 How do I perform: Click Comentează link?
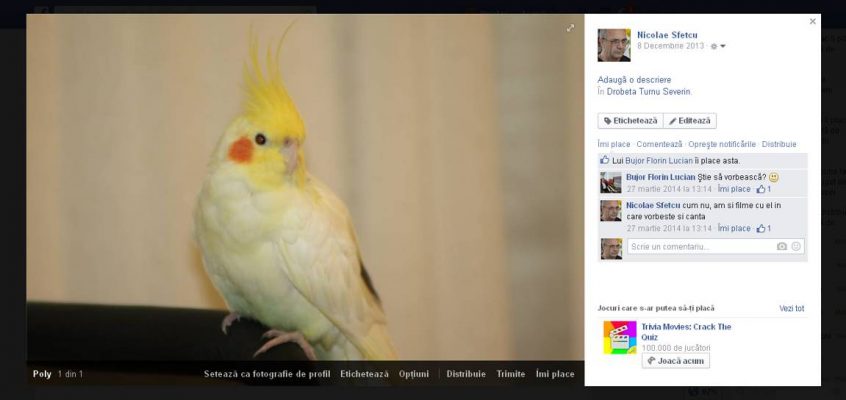coord(659,145)
